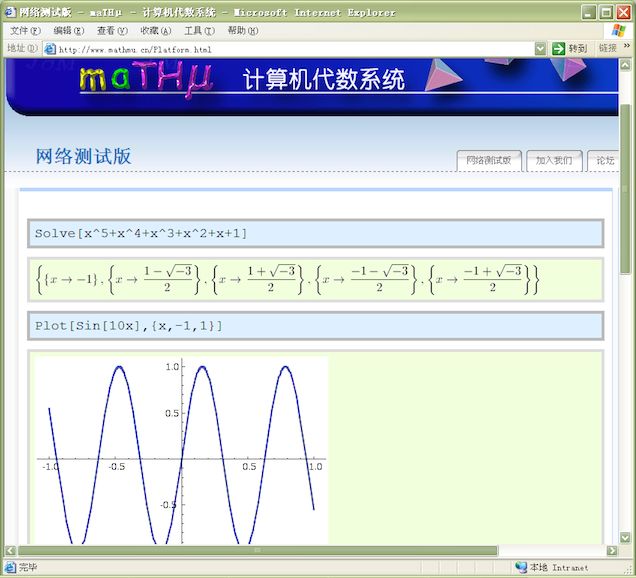Click the sine plot image
The image size is (636, 578).
[x=182, y=450]
